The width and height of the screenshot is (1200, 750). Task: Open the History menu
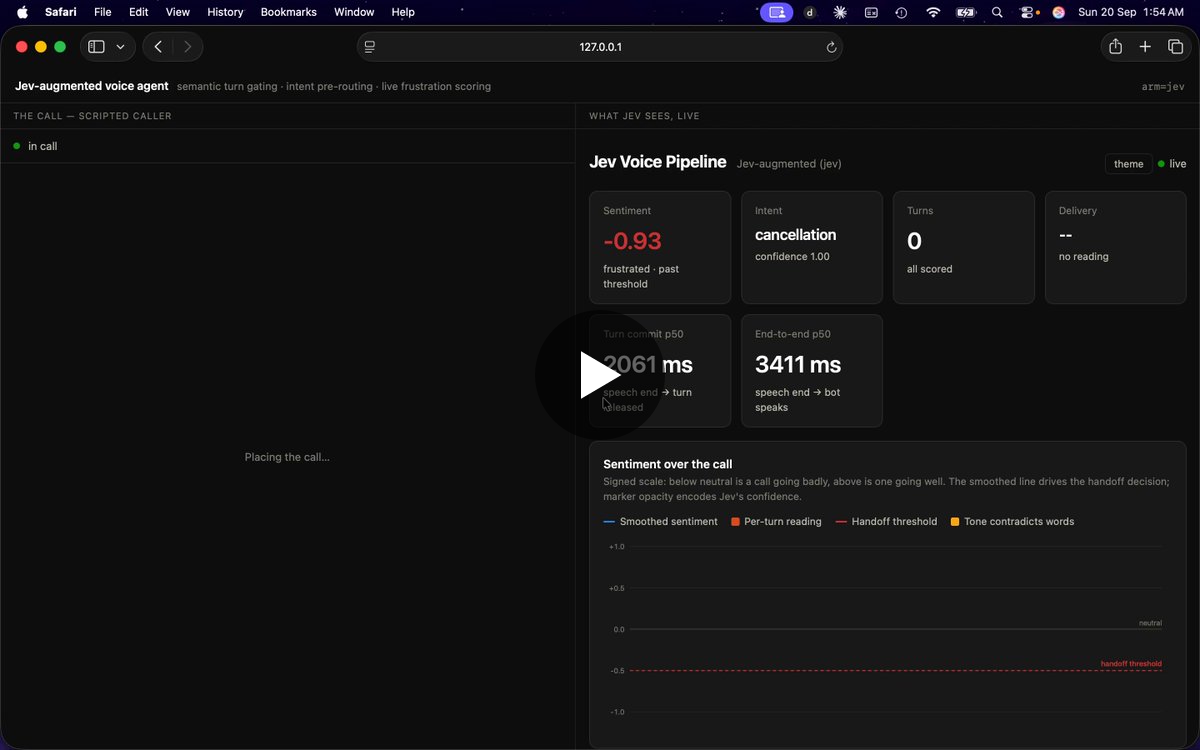click(x=225, y=12)
